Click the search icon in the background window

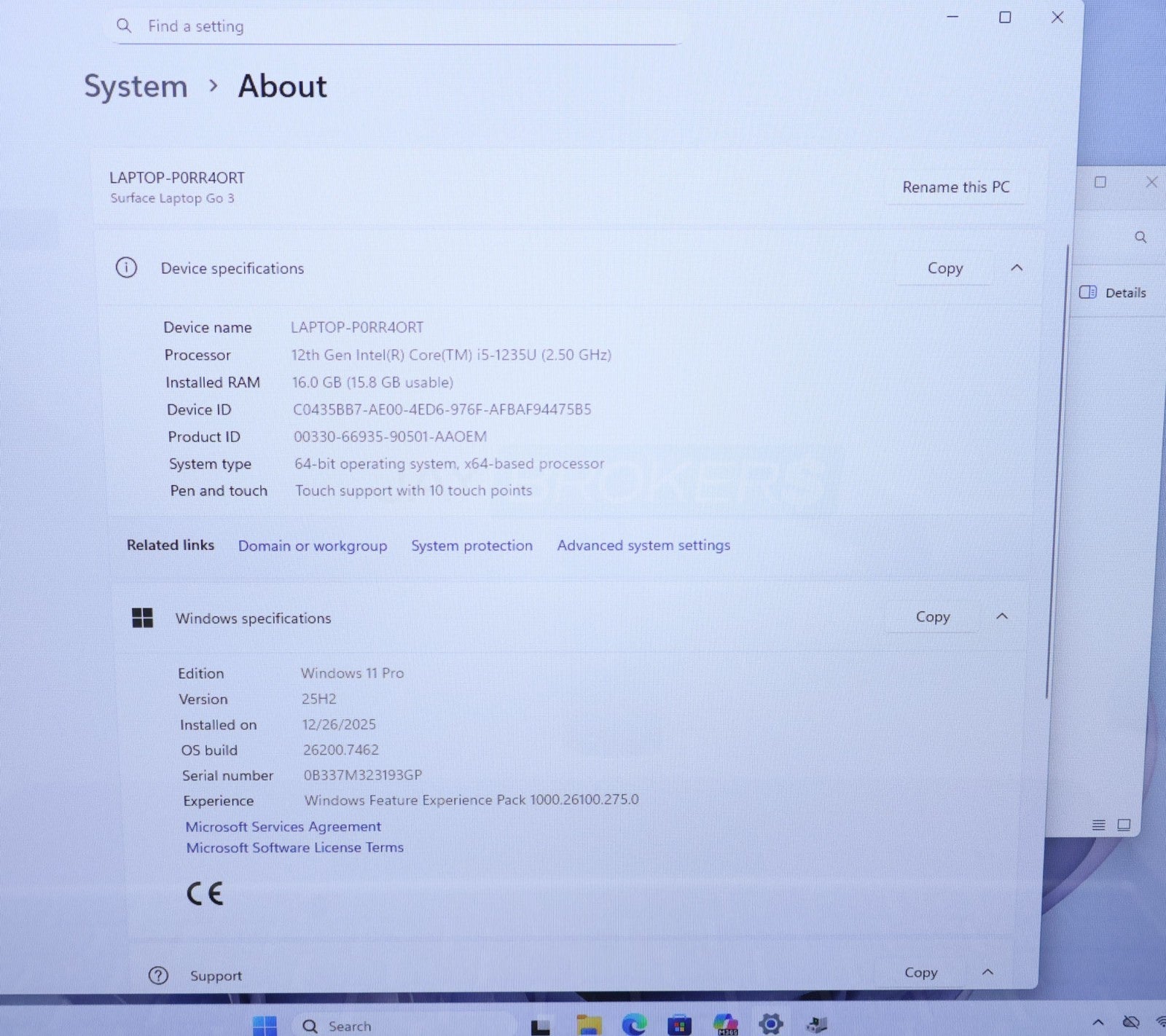coord(1140,238)
